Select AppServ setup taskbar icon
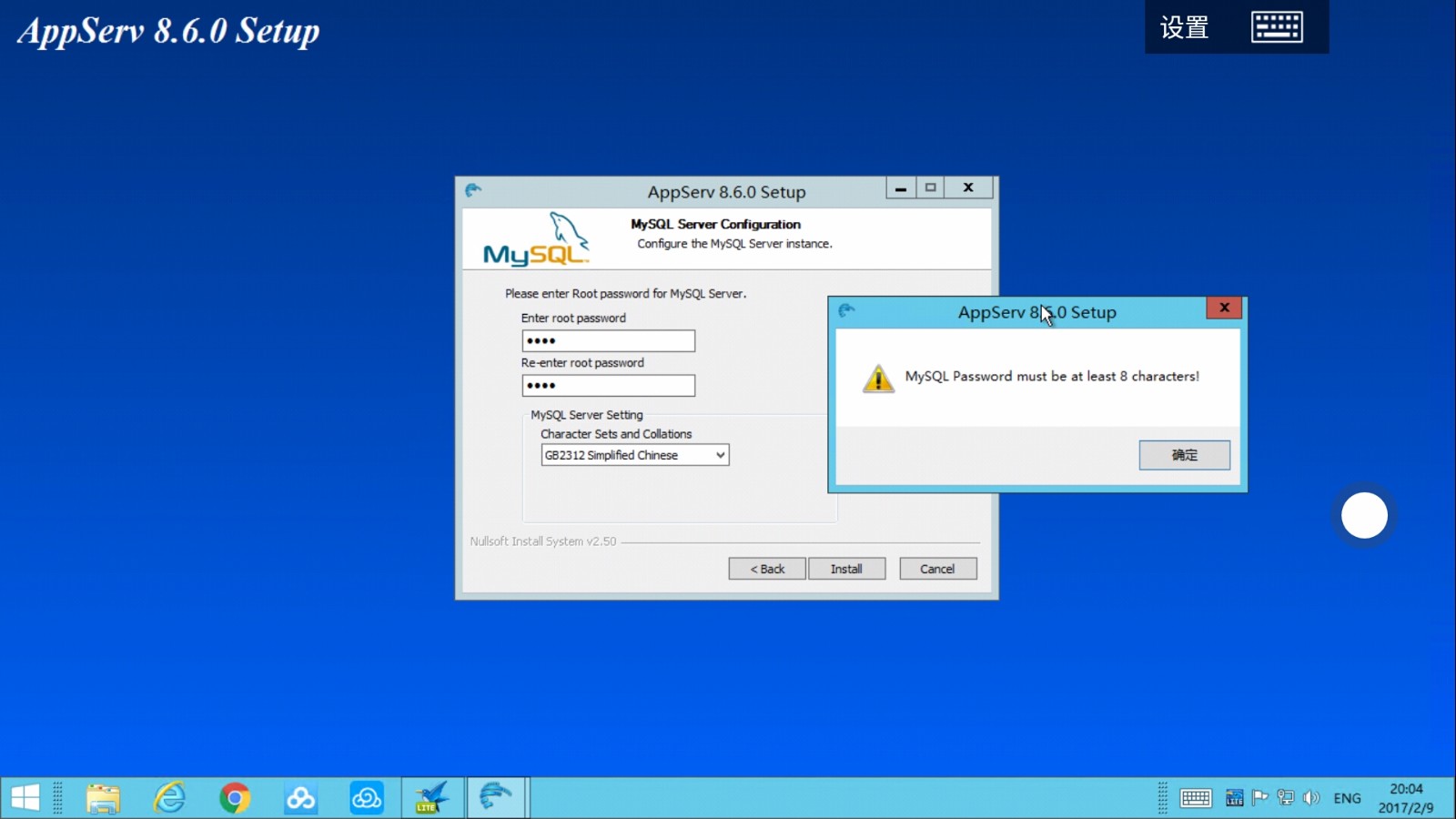The height and width of the screenshot is (819, 1456). point(497,798)
